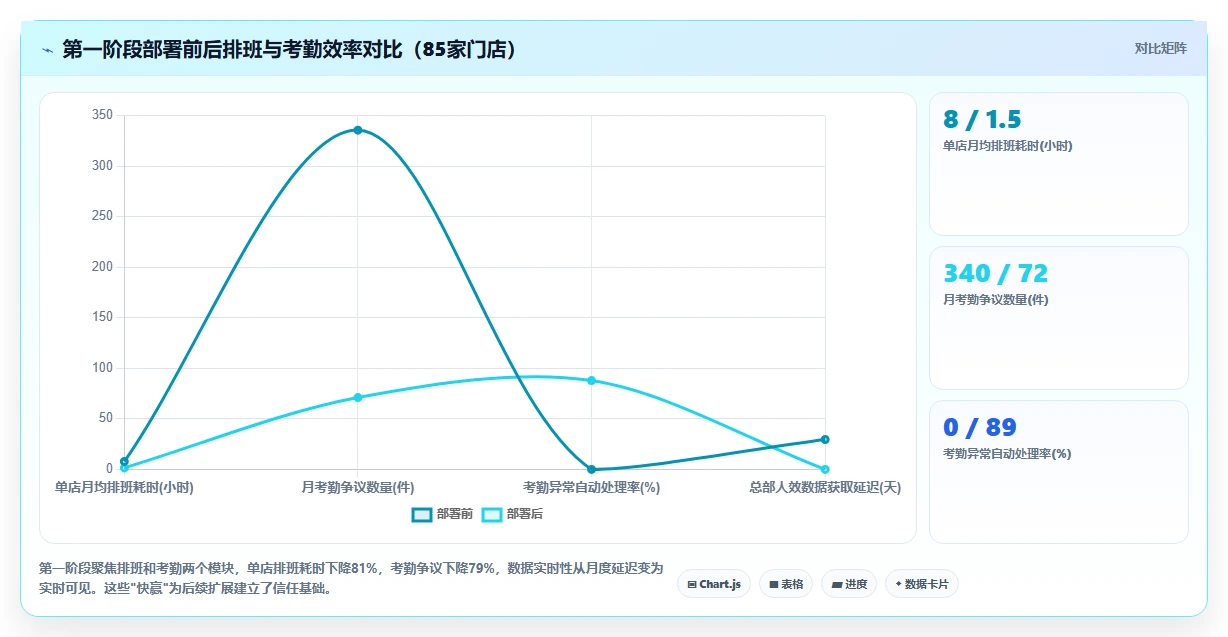This screenshot has width=1228, height=637.
Task: Click the lightning icon beside the title
Action: [47, 50]
